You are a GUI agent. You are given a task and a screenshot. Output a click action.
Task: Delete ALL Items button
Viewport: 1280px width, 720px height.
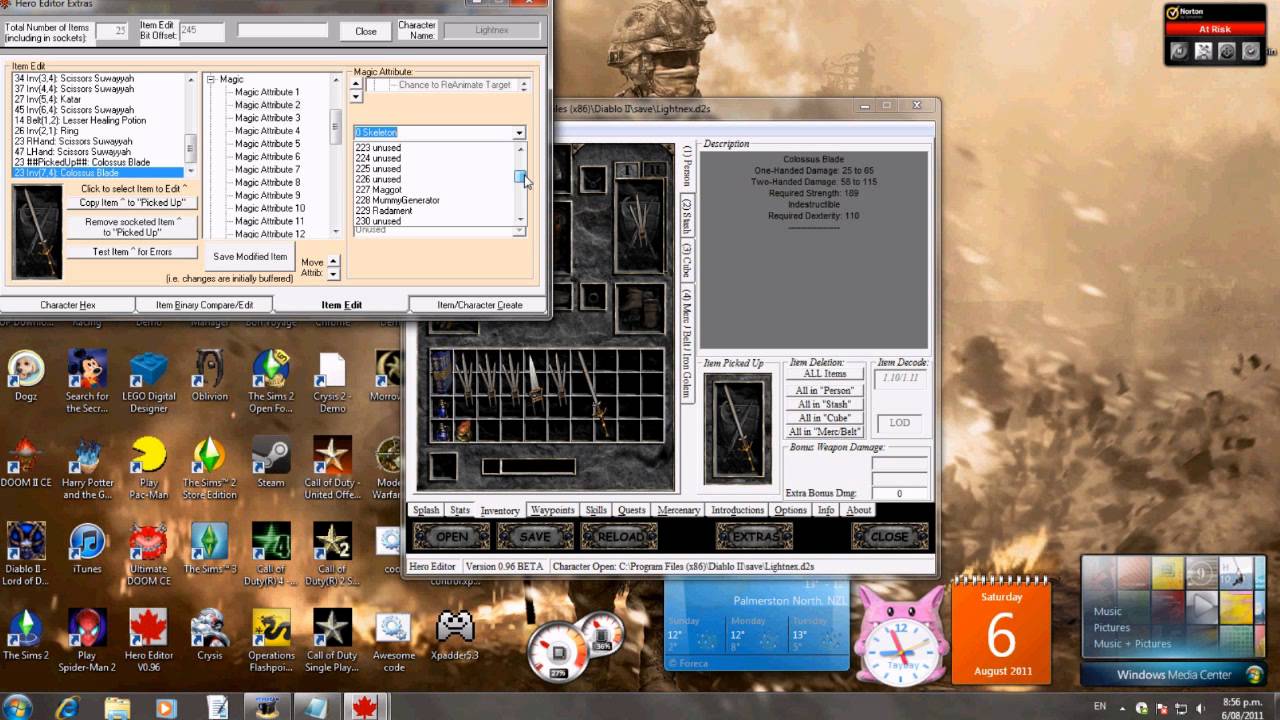pos(825,373)
